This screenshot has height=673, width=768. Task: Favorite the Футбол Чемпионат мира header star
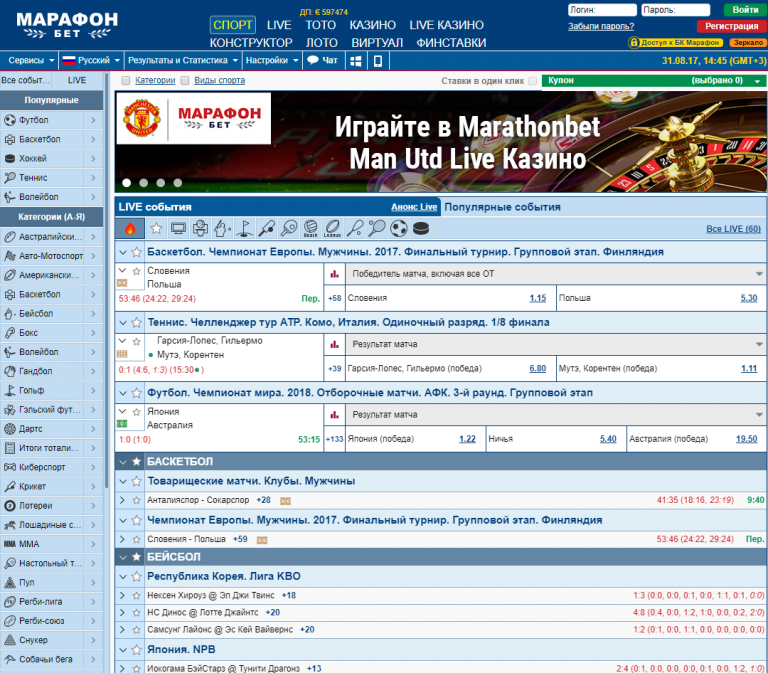[x=137, y=393]
